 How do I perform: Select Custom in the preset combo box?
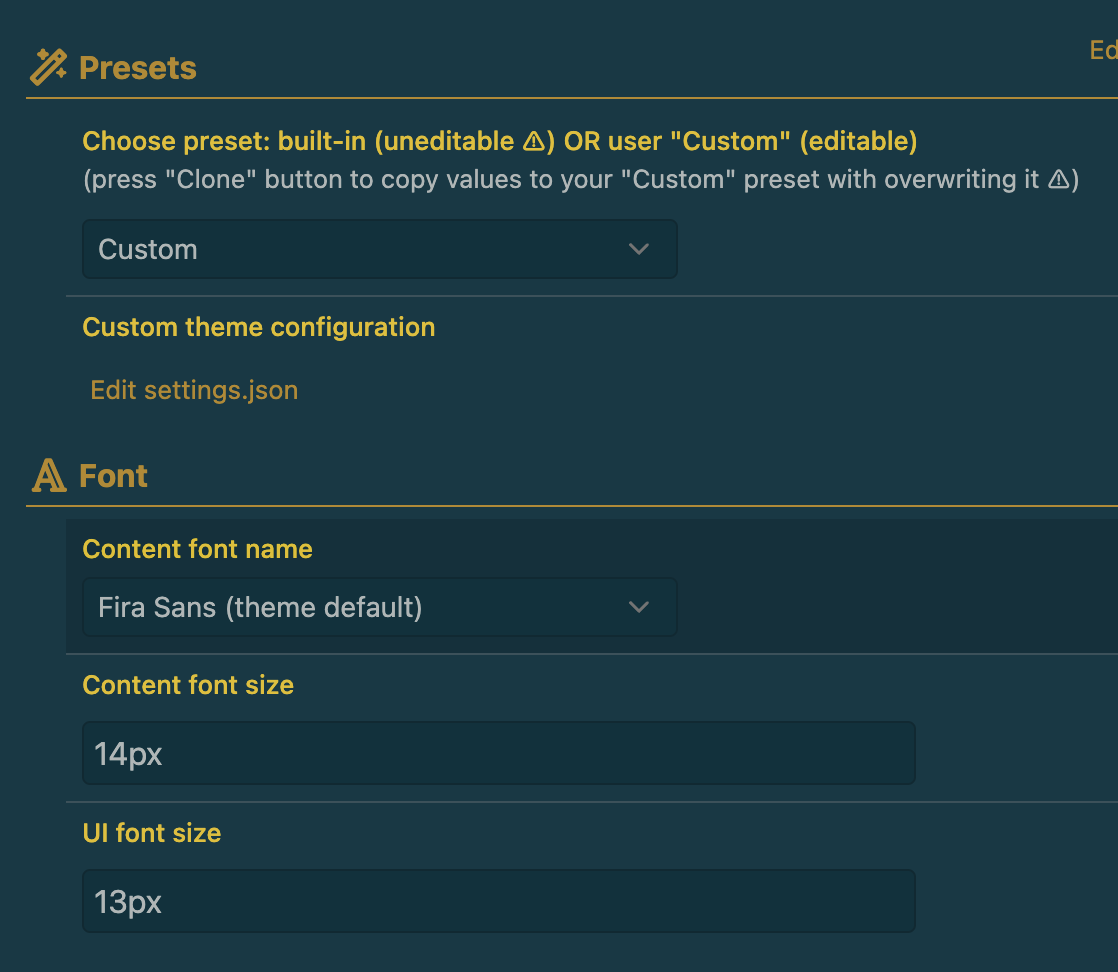click(379, 249)
